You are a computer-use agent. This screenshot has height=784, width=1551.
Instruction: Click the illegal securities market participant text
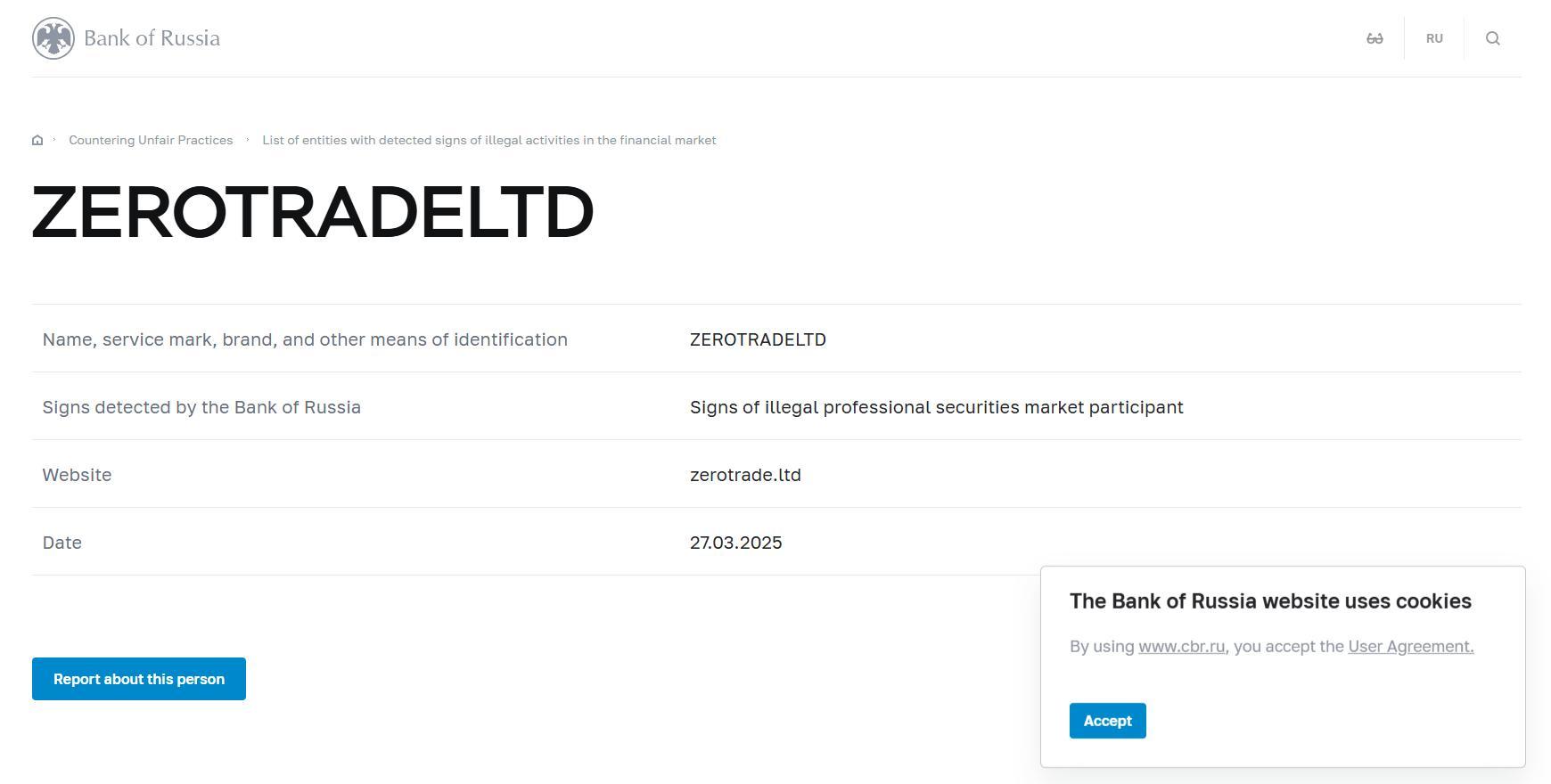[936, 407]
